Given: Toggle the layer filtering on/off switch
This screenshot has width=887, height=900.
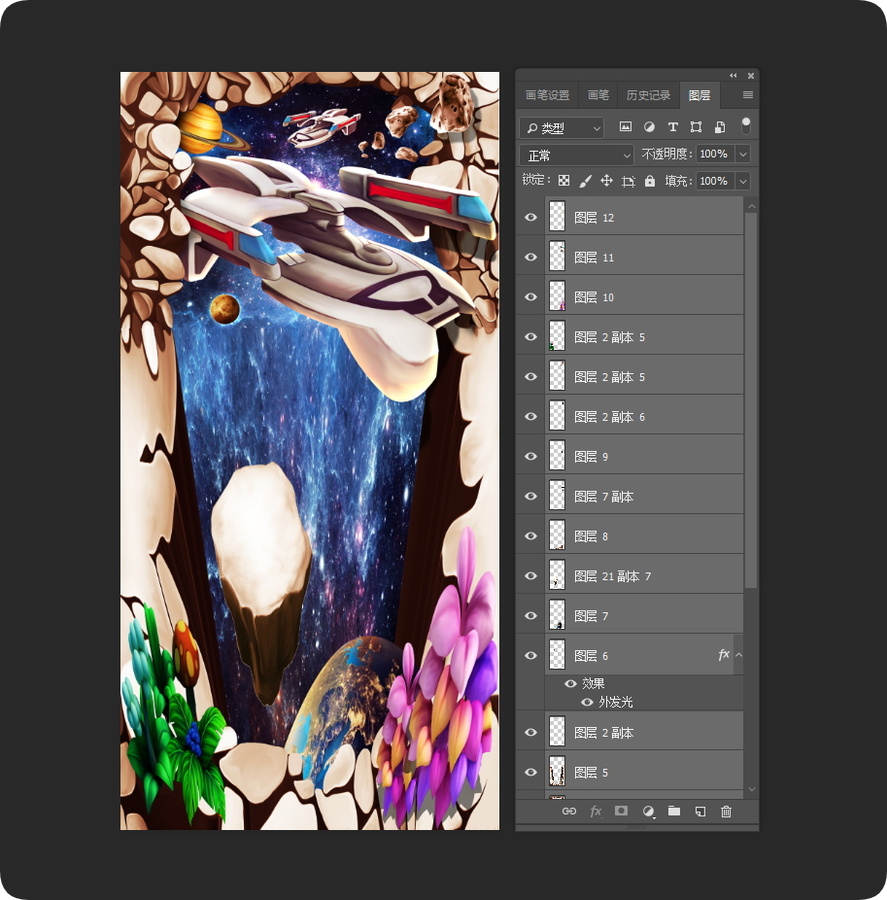Looking at the screenshot, I should [x=745, y=125].
